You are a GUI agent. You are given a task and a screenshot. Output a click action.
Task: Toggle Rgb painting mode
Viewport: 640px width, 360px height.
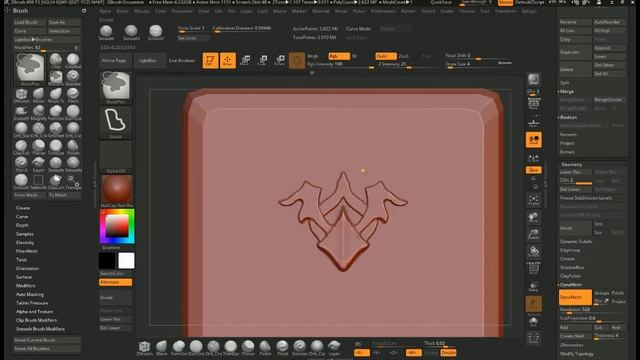pos(339,56)
